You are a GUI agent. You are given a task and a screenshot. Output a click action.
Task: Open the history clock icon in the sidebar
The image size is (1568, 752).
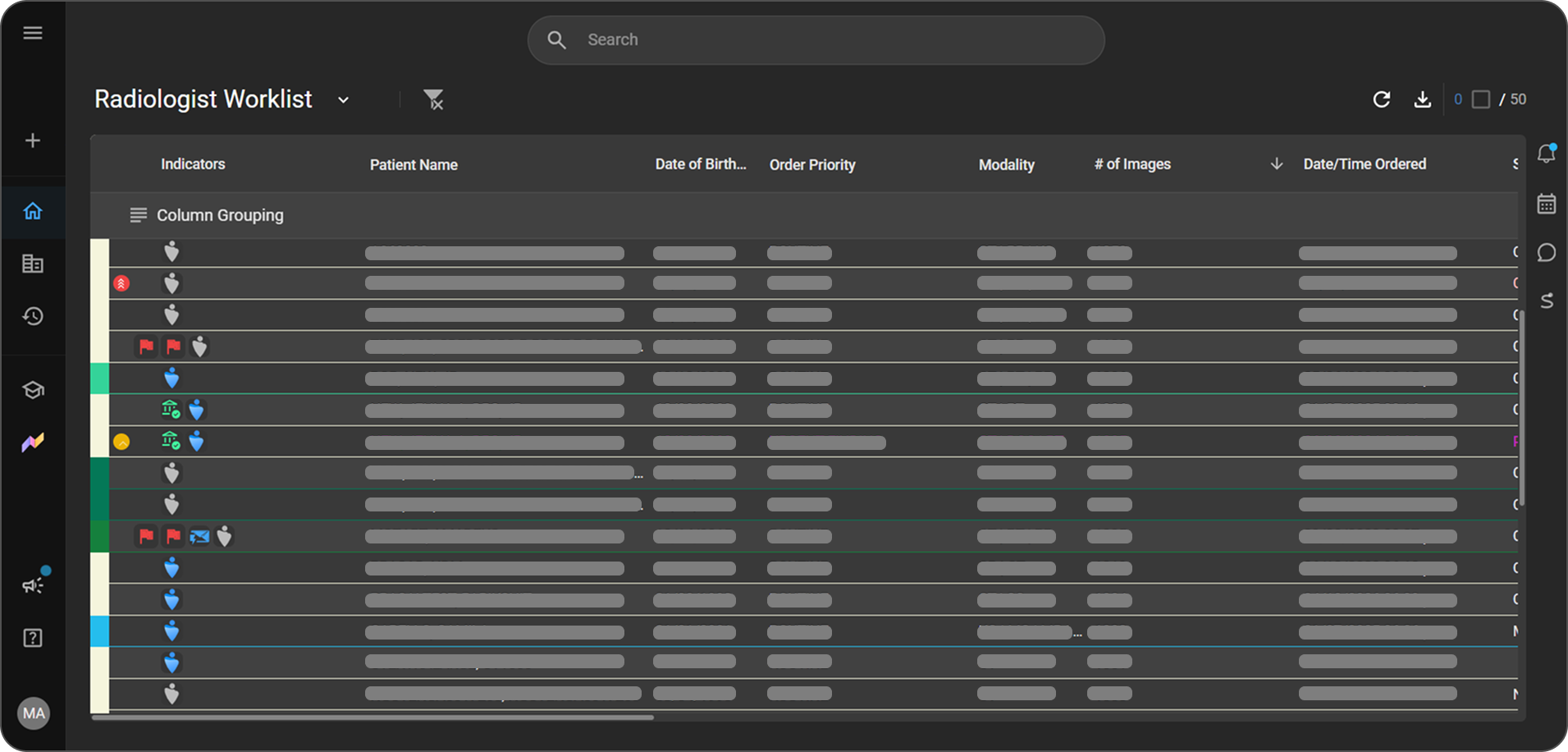tap(33, 316)
